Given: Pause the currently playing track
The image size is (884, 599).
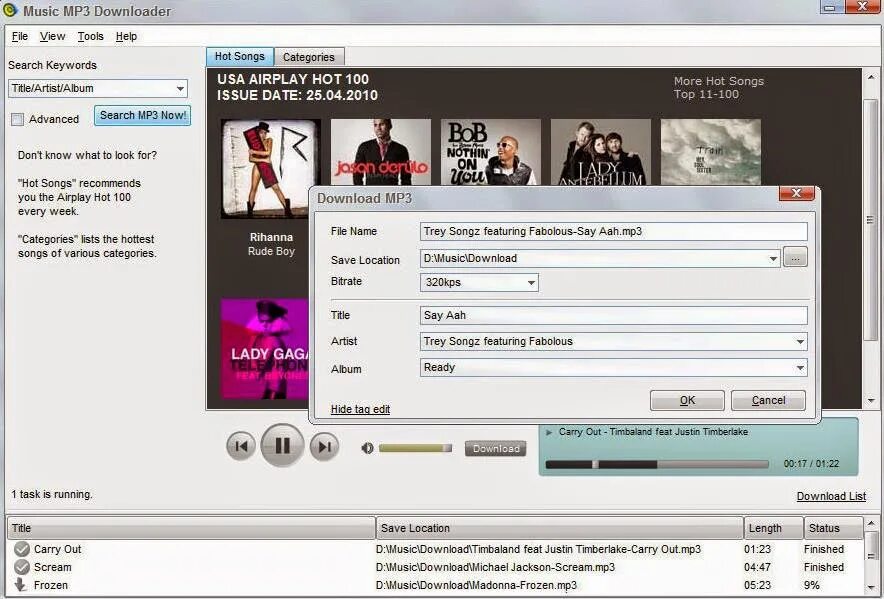Looking at the screenshot, I should (281, 446).
